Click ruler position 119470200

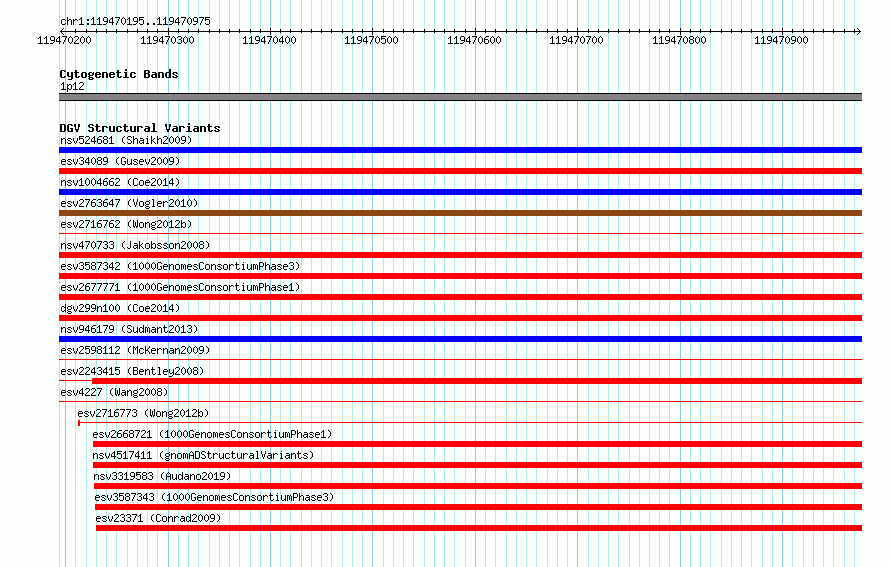click(x=64, y=40)
